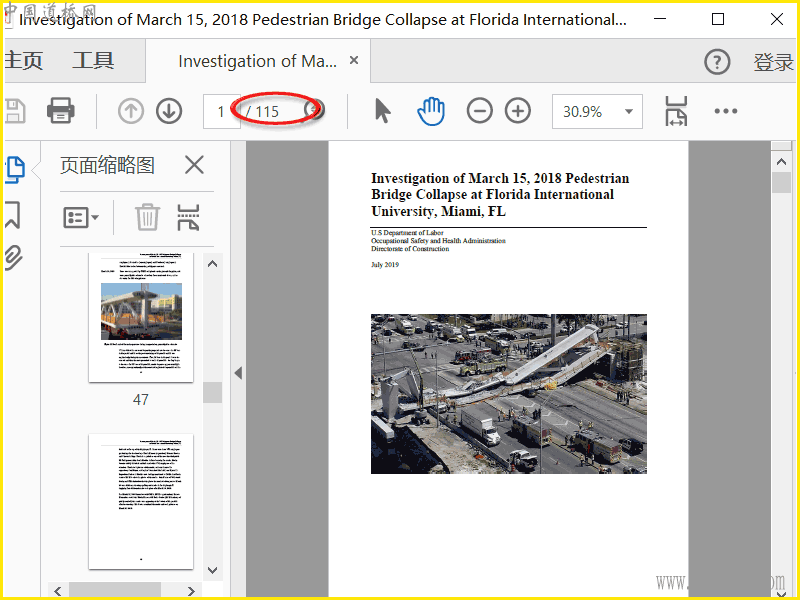Close the 页面缩略图 panel
Image resolution: width=800 pixels, height=600 pixels.
coord(194,165)
